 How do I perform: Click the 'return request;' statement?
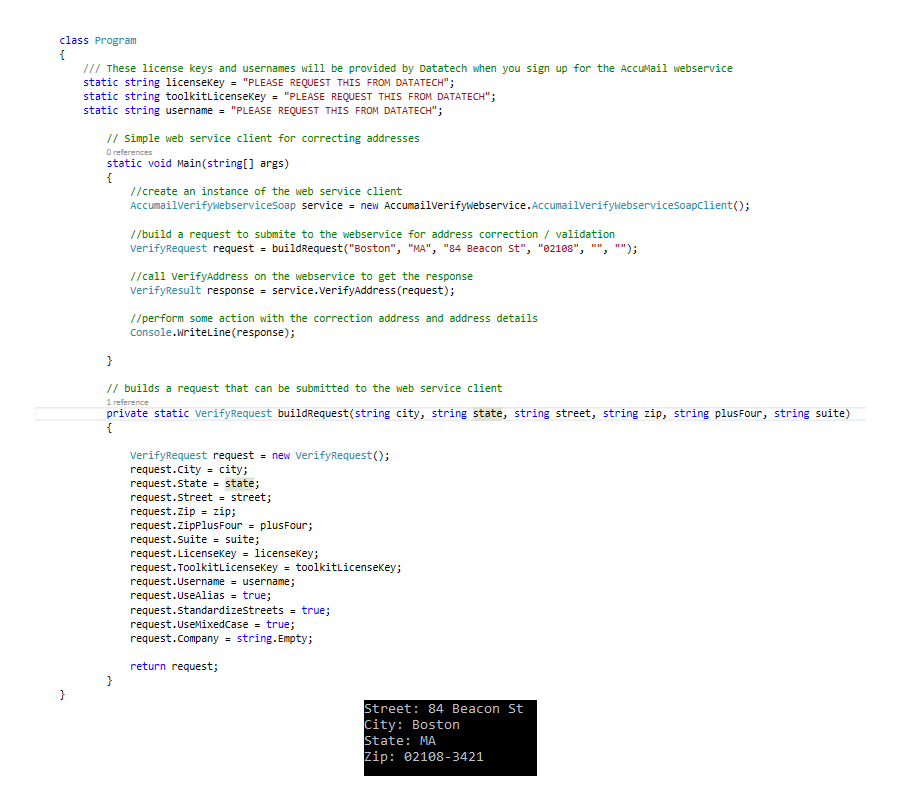[x=174, y=666]
